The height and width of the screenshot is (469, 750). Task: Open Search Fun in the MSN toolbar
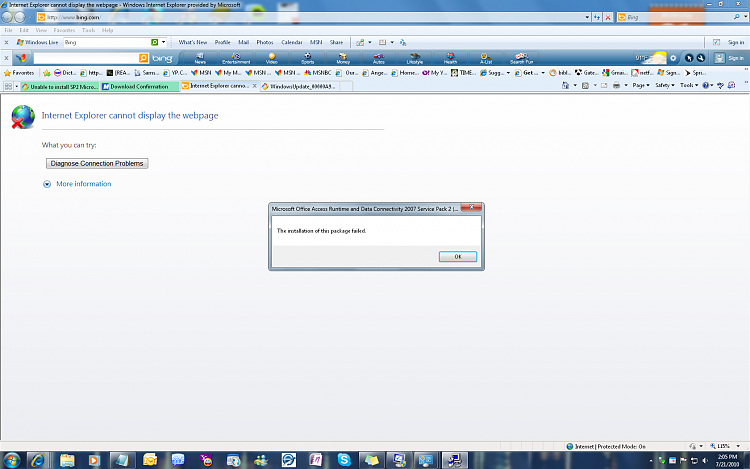[521, 58]
